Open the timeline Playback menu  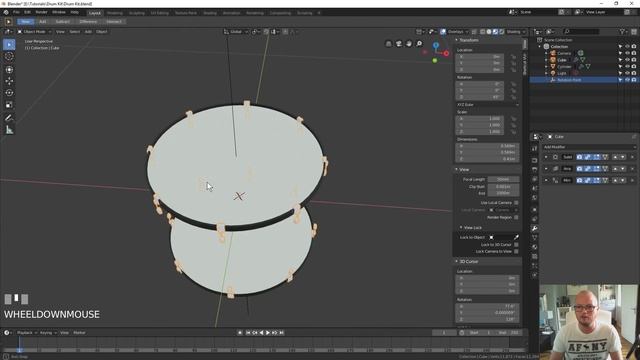pyautogui.click(x=27, y=333)
